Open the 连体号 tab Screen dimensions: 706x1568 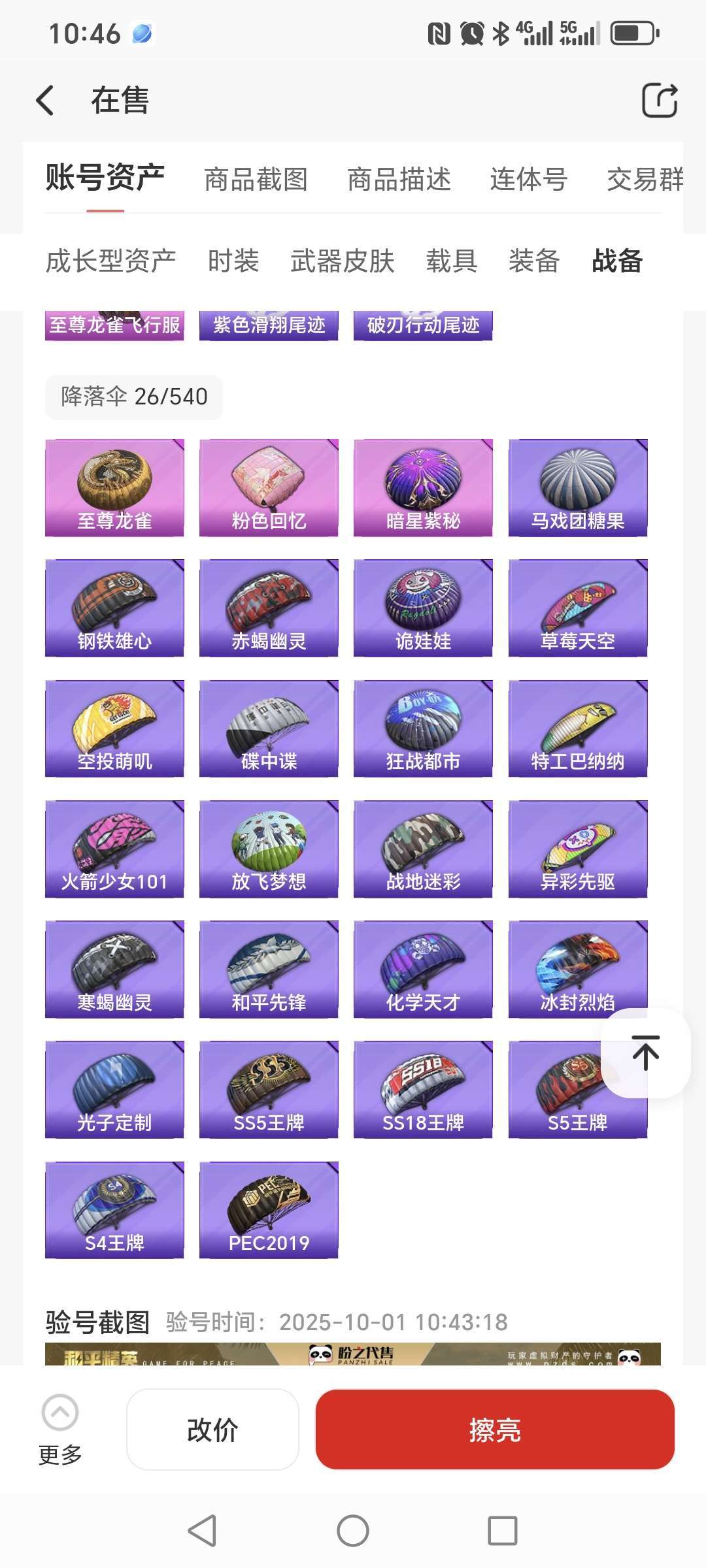(x=529, y=179)
